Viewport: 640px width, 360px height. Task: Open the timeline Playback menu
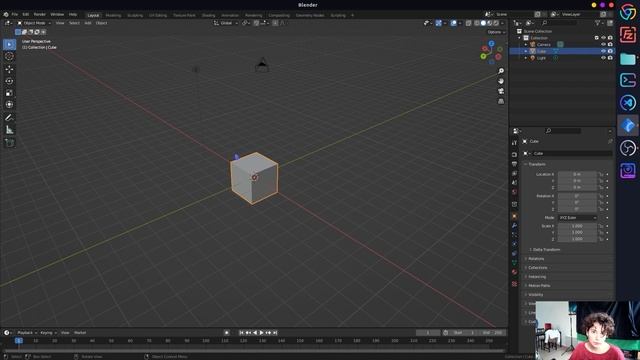point(27,333)
